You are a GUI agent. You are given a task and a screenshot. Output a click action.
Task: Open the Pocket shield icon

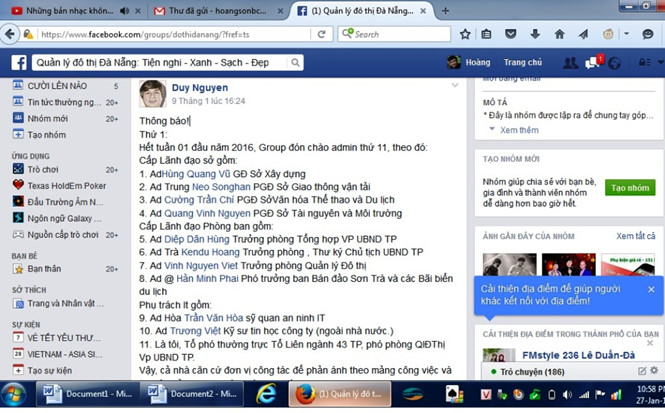[x=511, y=34]
